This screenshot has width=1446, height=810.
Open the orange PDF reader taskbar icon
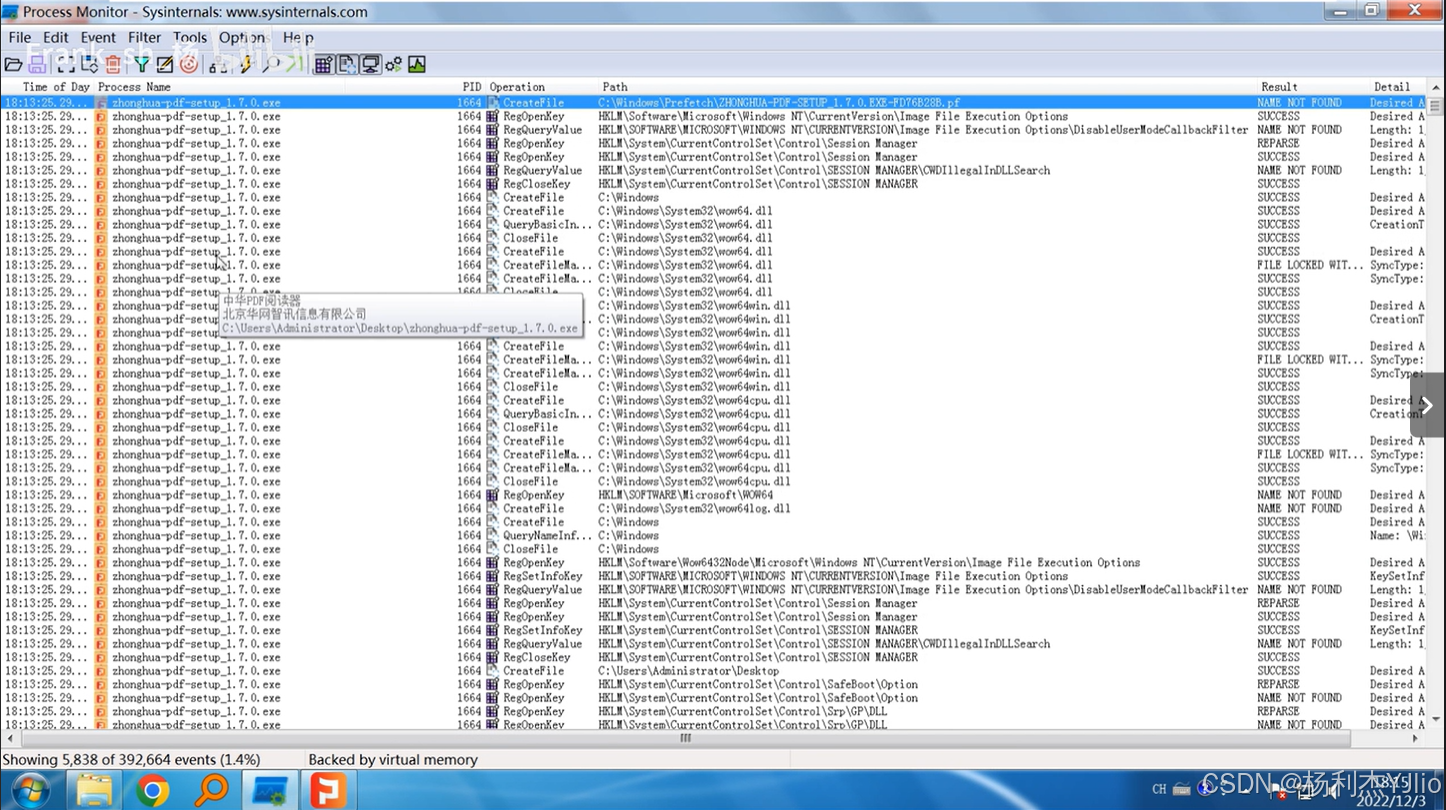(327, 790)
